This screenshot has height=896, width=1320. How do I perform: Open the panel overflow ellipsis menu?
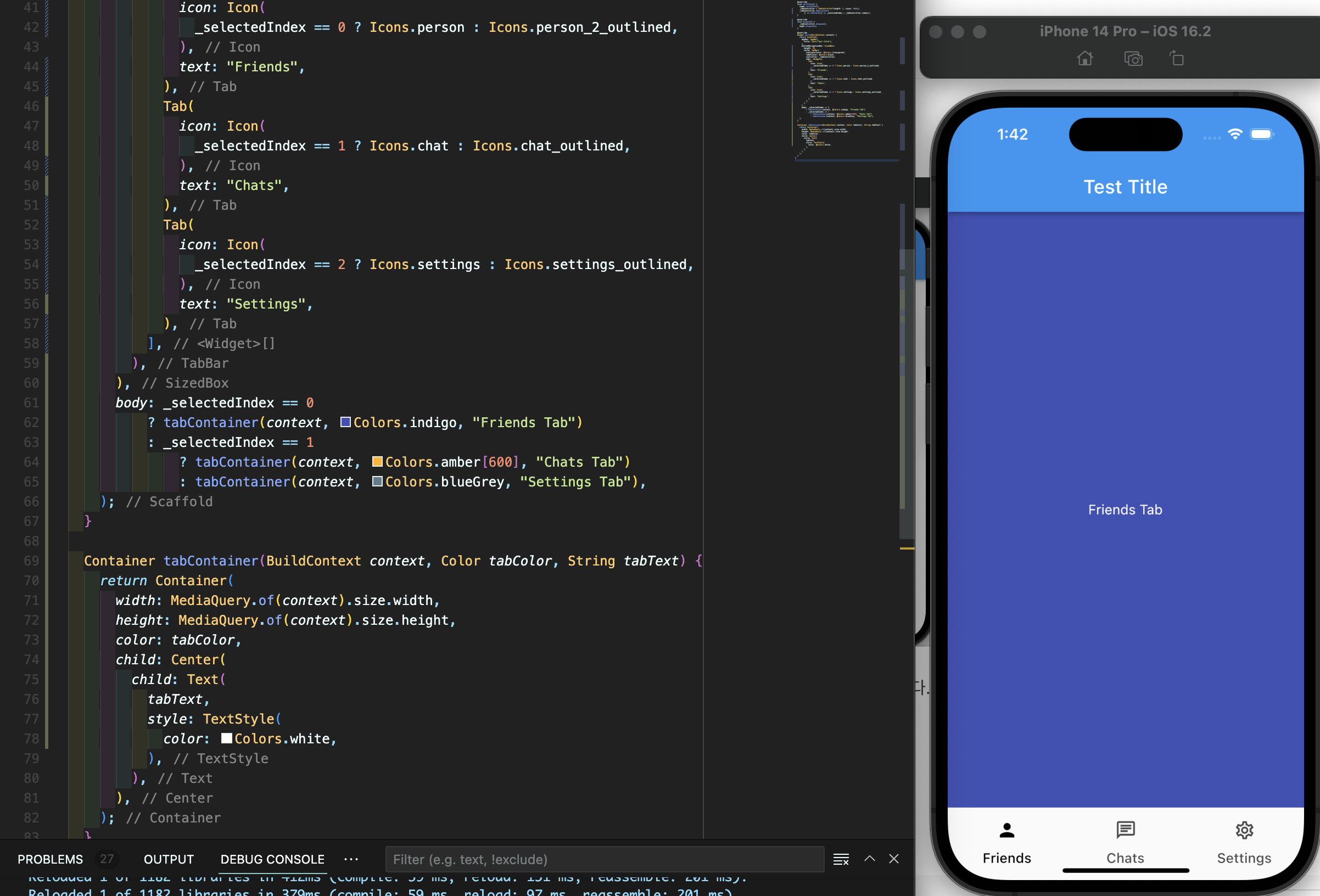tap(351, 859)
